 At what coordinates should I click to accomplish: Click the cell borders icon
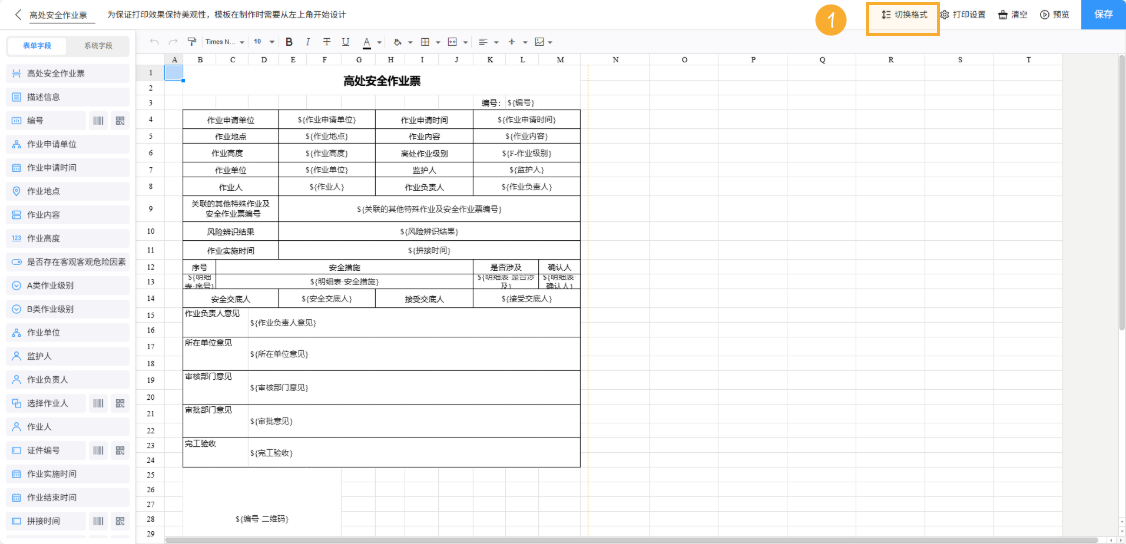point(425,42)
